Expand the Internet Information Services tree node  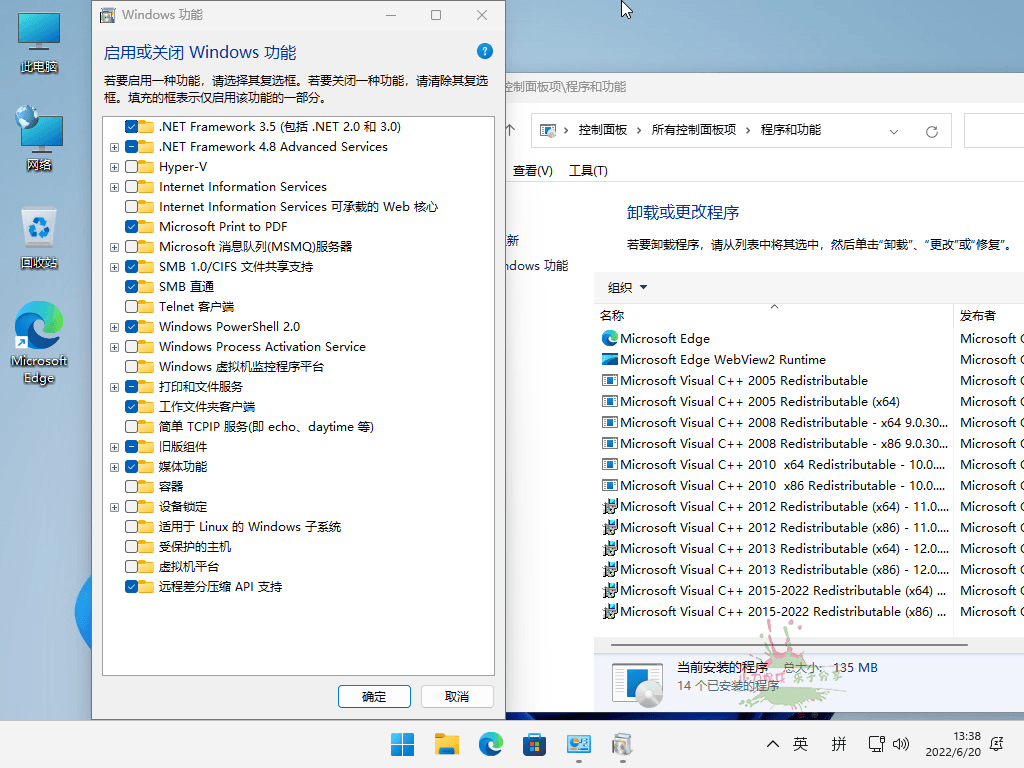coord(114,186)
